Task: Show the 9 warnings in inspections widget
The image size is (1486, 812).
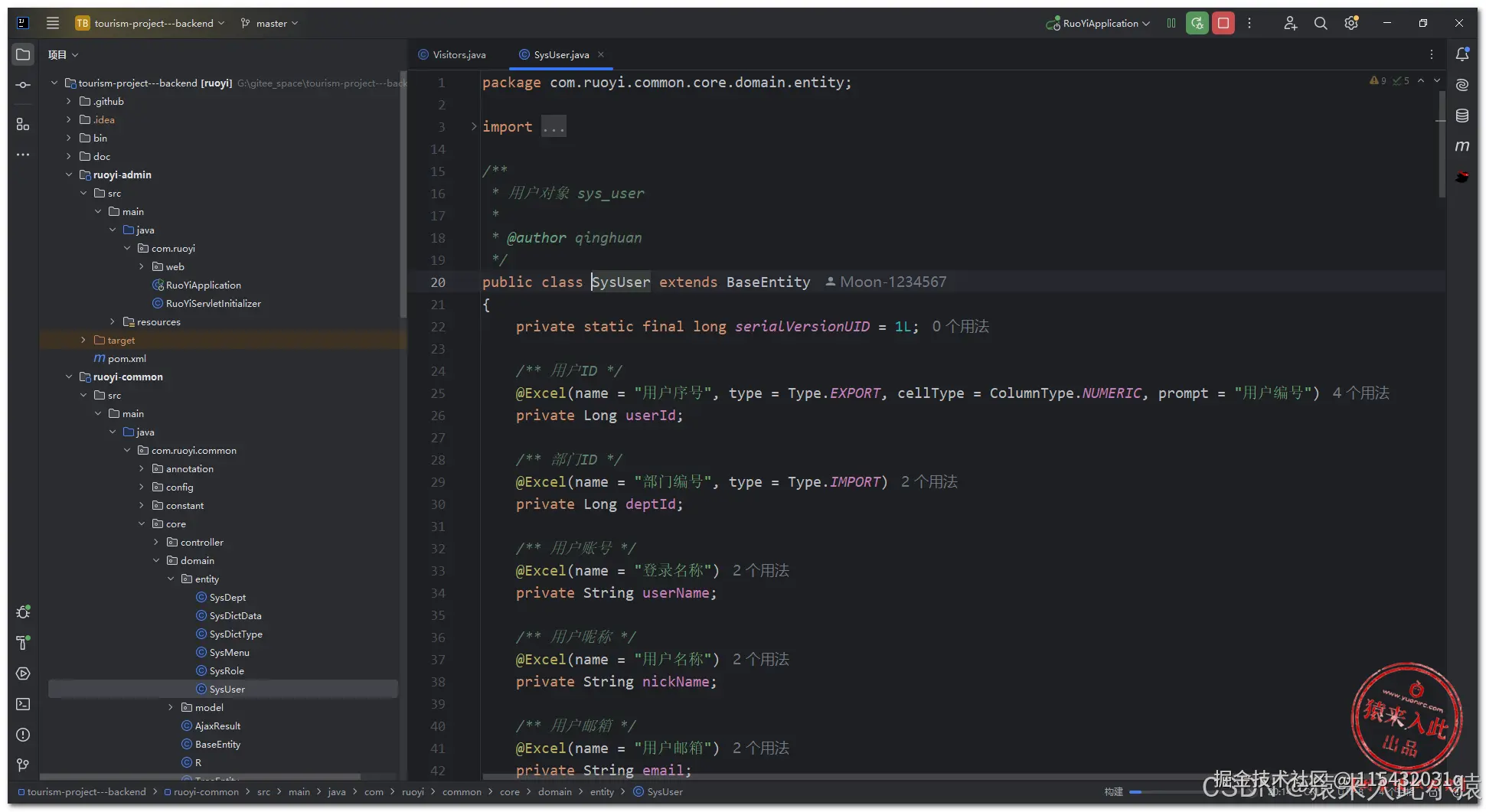Action: [x=1378, y=80]
